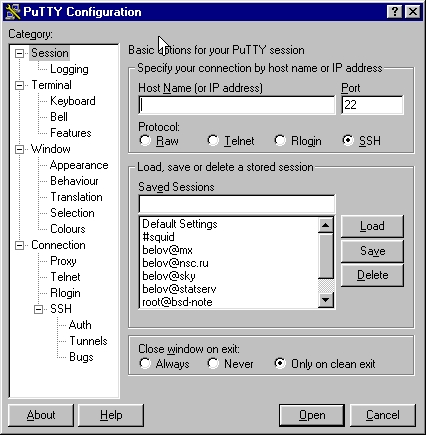
Task: Collapse the SSH subtree expander
Action: pos(38,309)
